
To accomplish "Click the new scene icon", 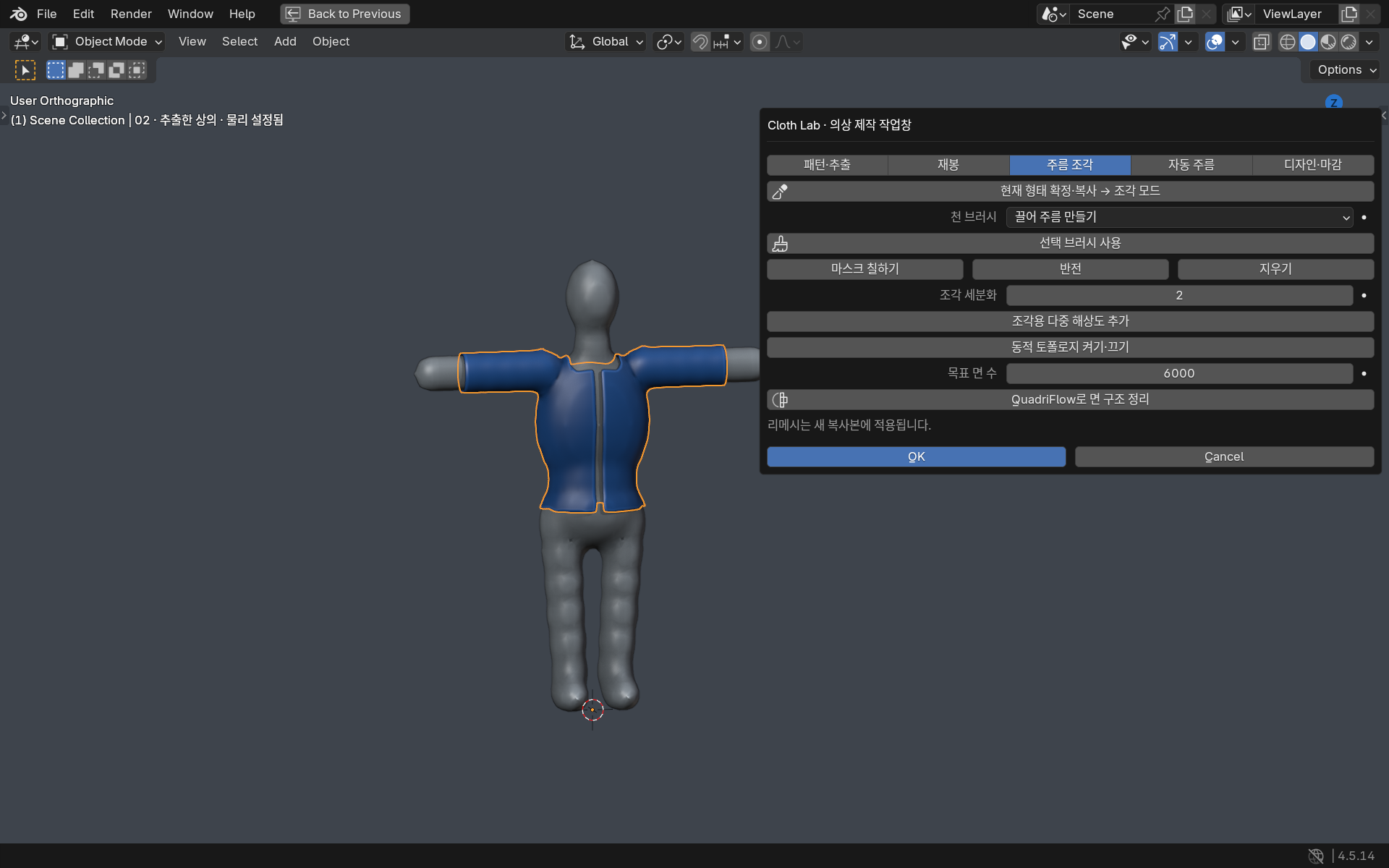I will [1185, 14].
